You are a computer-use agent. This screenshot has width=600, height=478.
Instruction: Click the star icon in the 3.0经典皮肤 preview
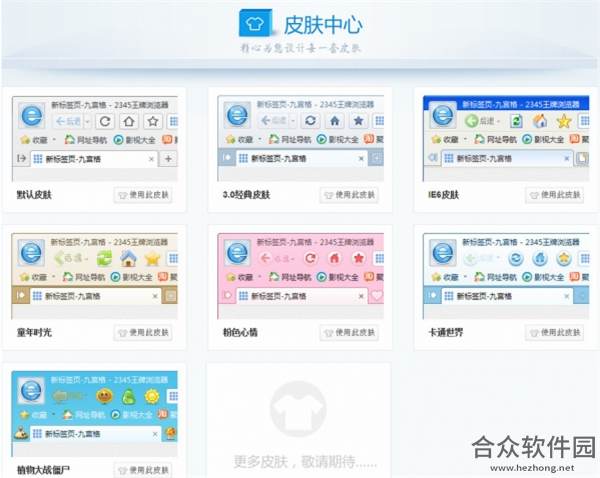pyautogui.click(x=359, y=121)
